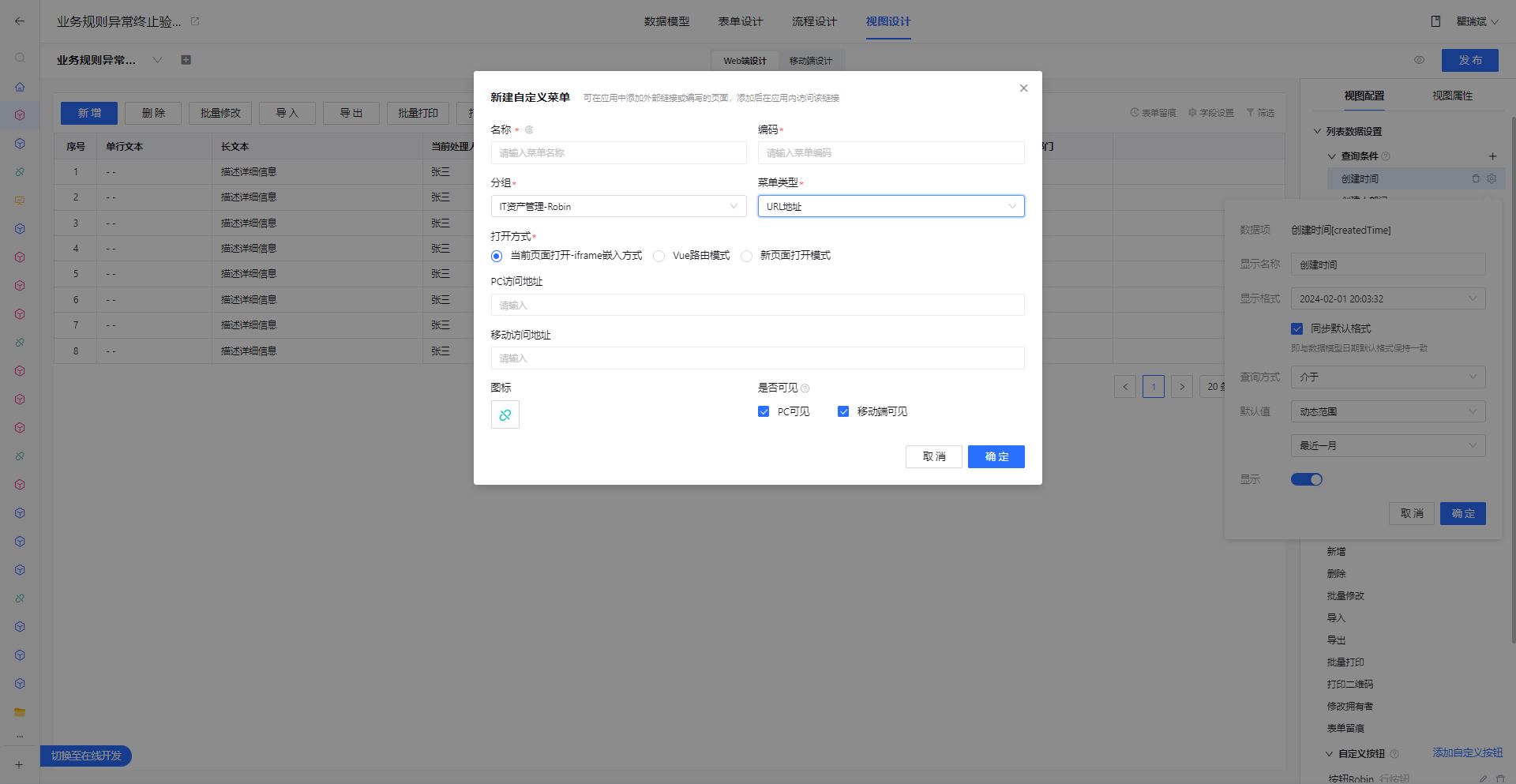Toggle the 同步默认格式 checkbox

(1296, 328)
